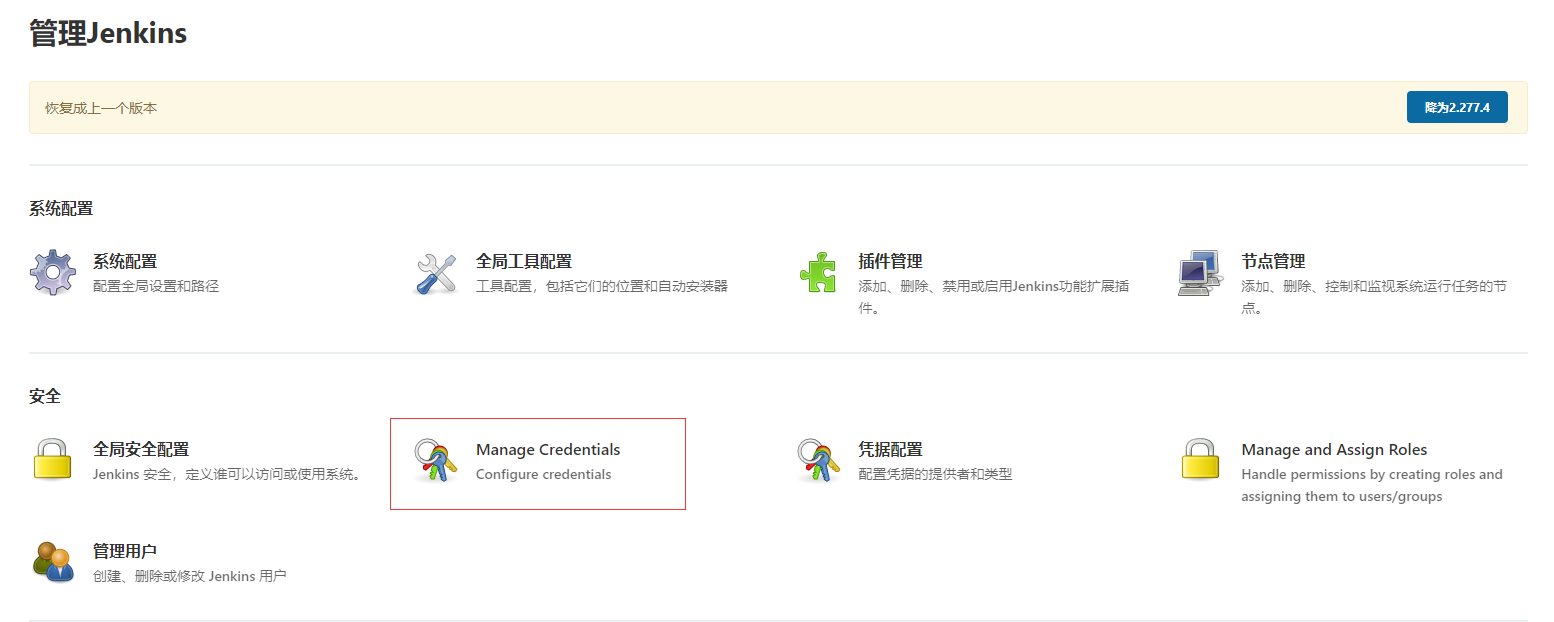Open the 全局安全配置 link
This screenshot has width=1554, height=622.
point(141,449)
